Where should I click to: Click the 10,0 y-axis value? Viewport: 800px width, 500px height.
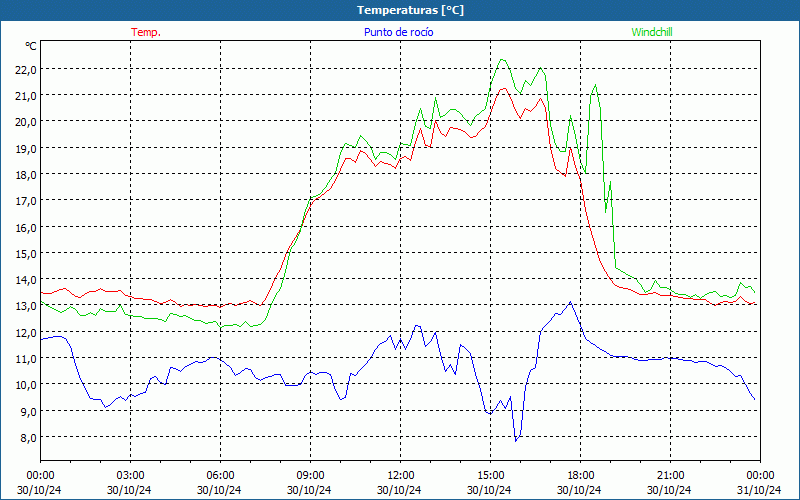[x=26, y=384]
